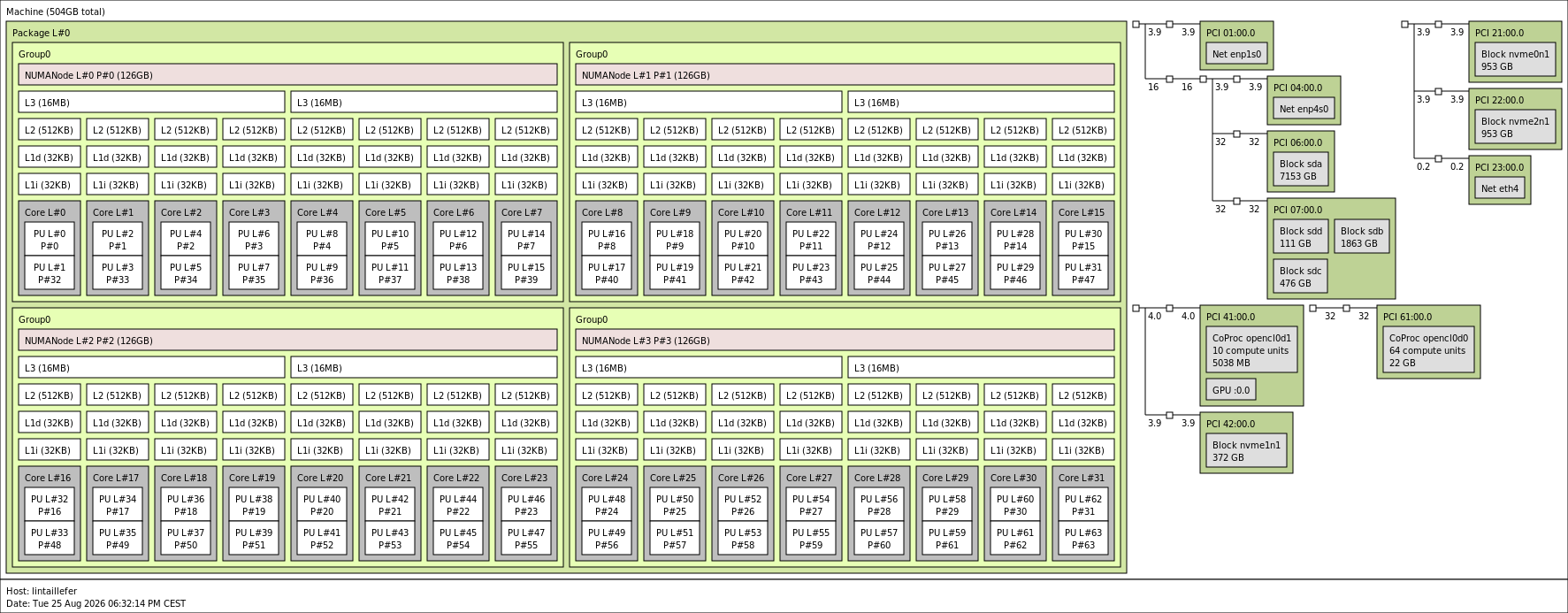Viewport: 1568px width, 613px height.
Task: Select the Core L#31 label
Action: point(1082,478)
